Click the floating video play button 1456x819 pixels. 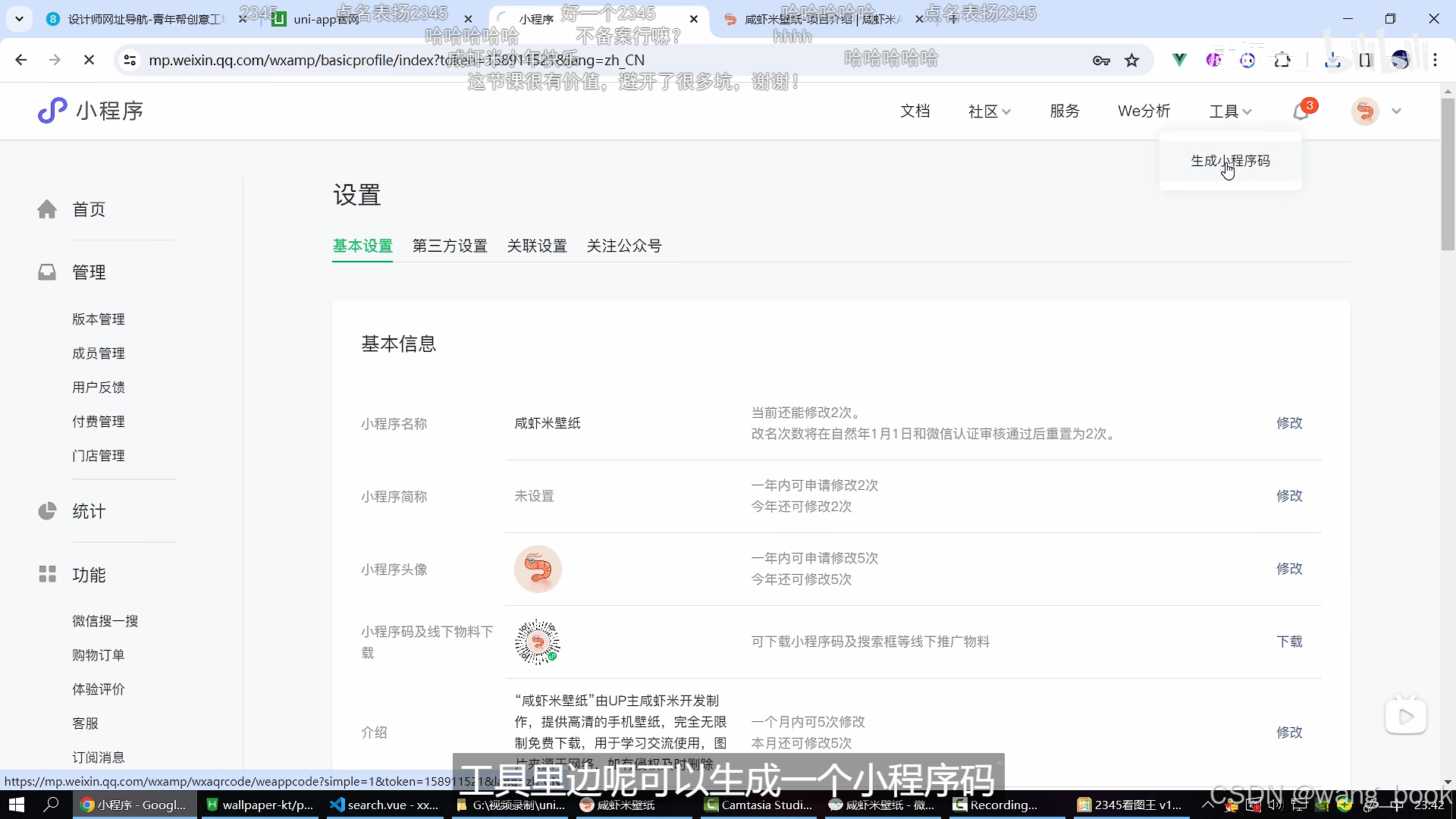[1406, 716]
